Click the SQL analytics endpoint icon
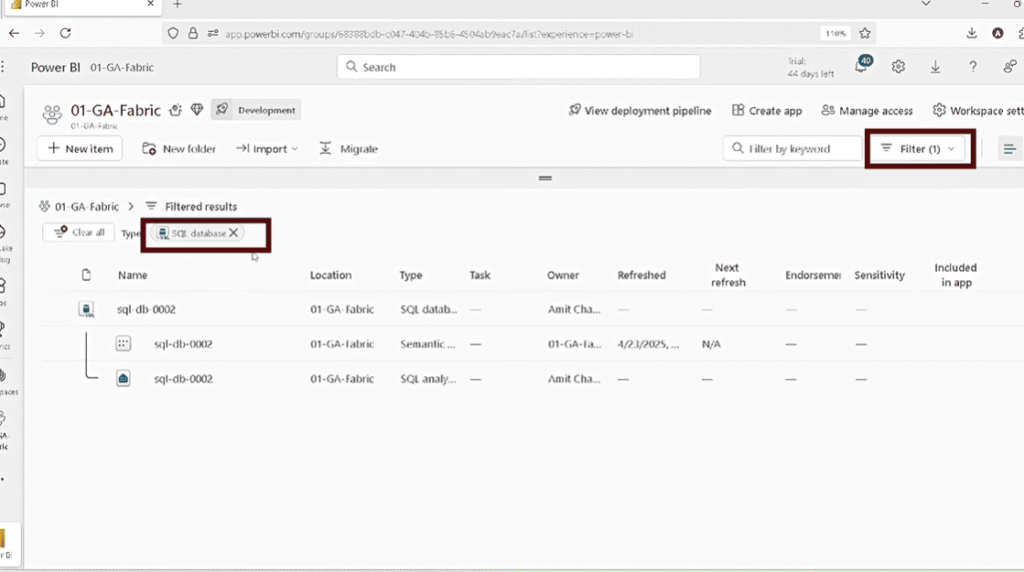The image size is (1024, 572). (123, 378)
